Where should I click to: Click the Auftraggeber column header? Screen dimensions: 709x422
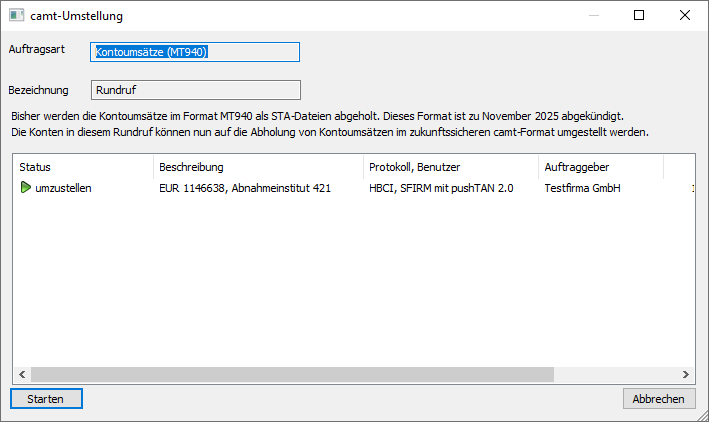(601, 167)
